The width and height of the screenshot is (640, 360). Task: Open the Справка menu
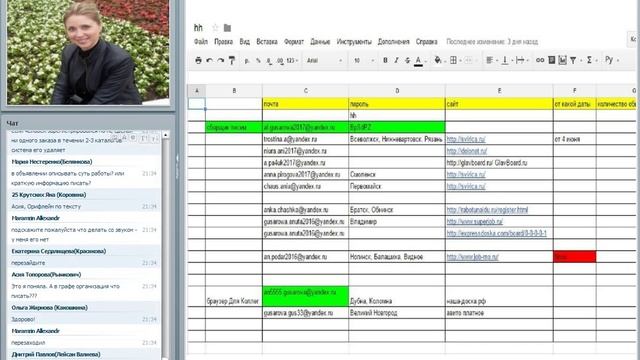coord(427,42)
